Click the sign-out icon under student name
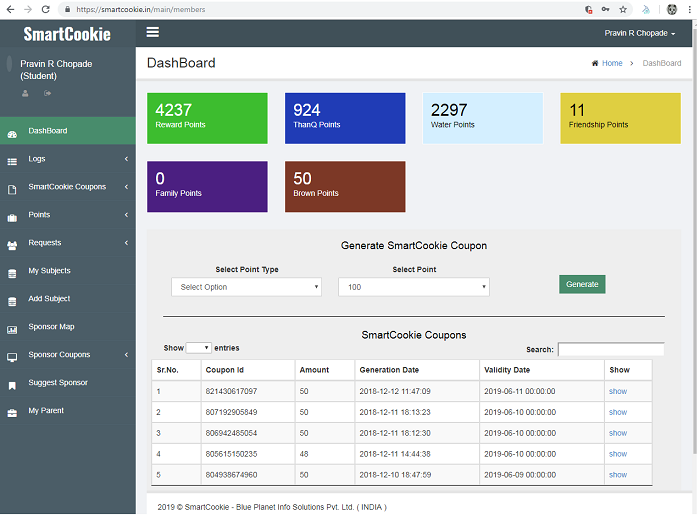 (48, 94)
